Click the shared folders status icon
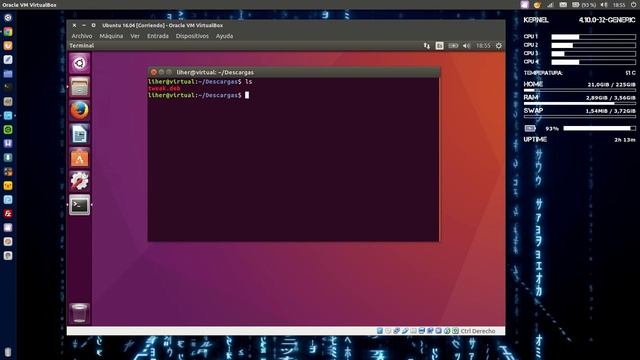This screenshot has height=360, width=640. (x=413, y=331)
